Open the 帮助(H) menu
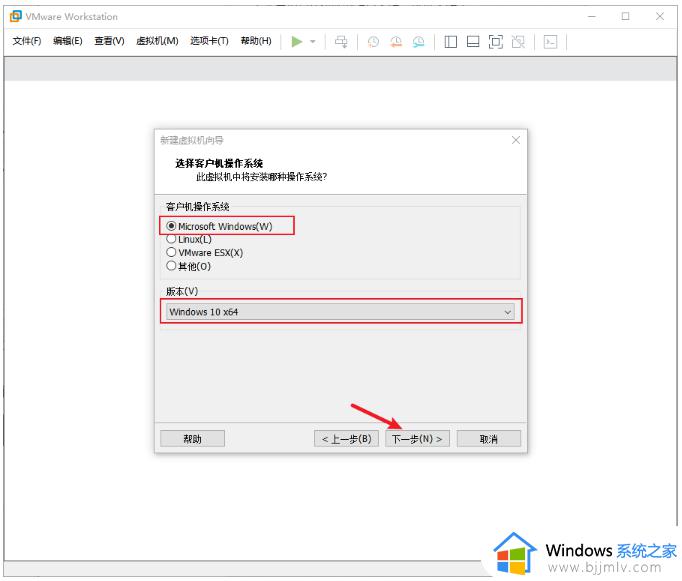Image resolution: width=682 pixels, height=581 pixels. 256,41
